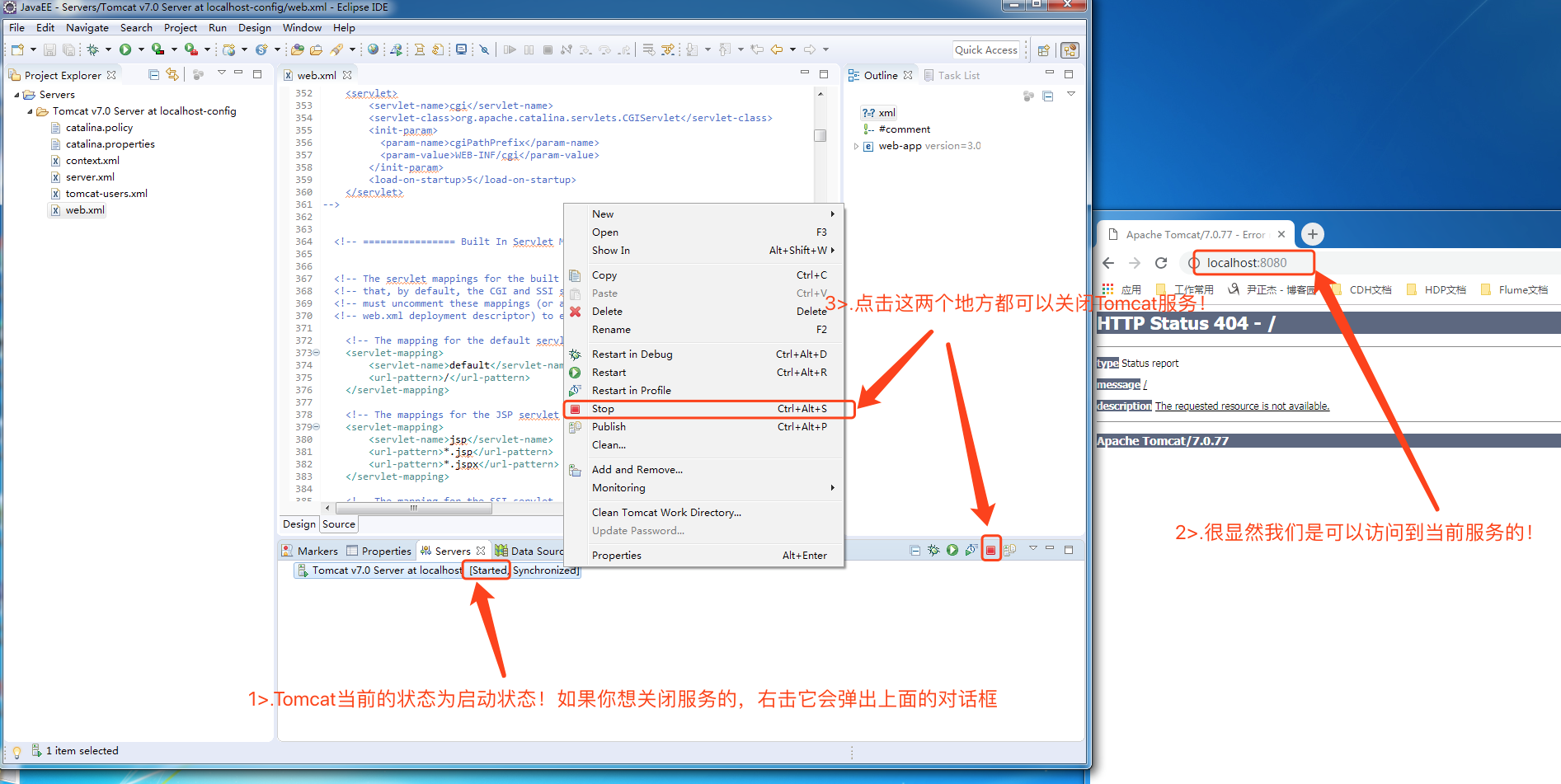Click Stop server red square in Servers view
1561x784 pixels.
click(x=990, y=550)
